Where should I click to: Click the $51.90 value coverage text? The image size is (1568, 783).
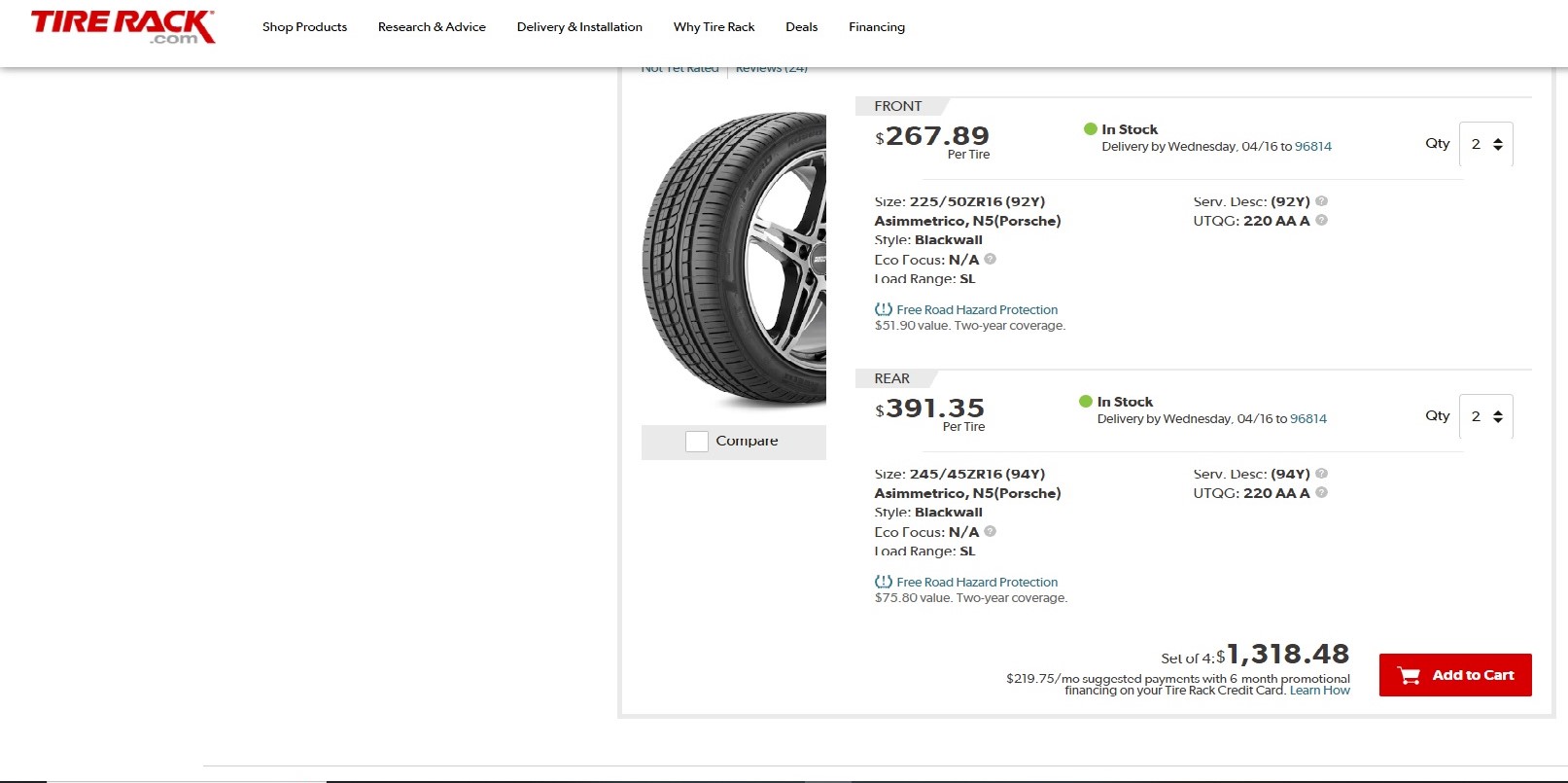pos(970,326)
